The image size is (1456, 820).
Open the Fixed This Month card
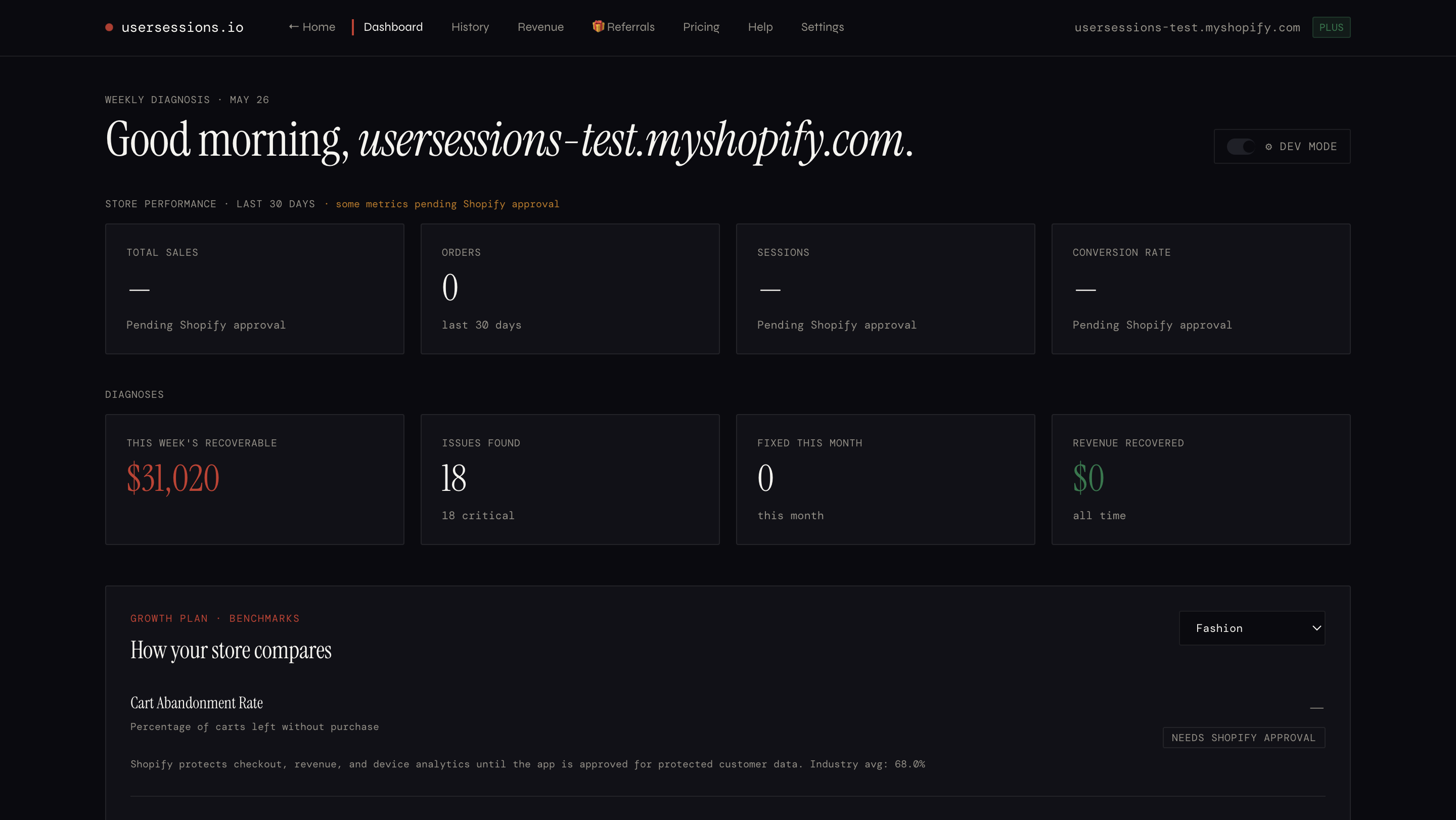(885, 479)
